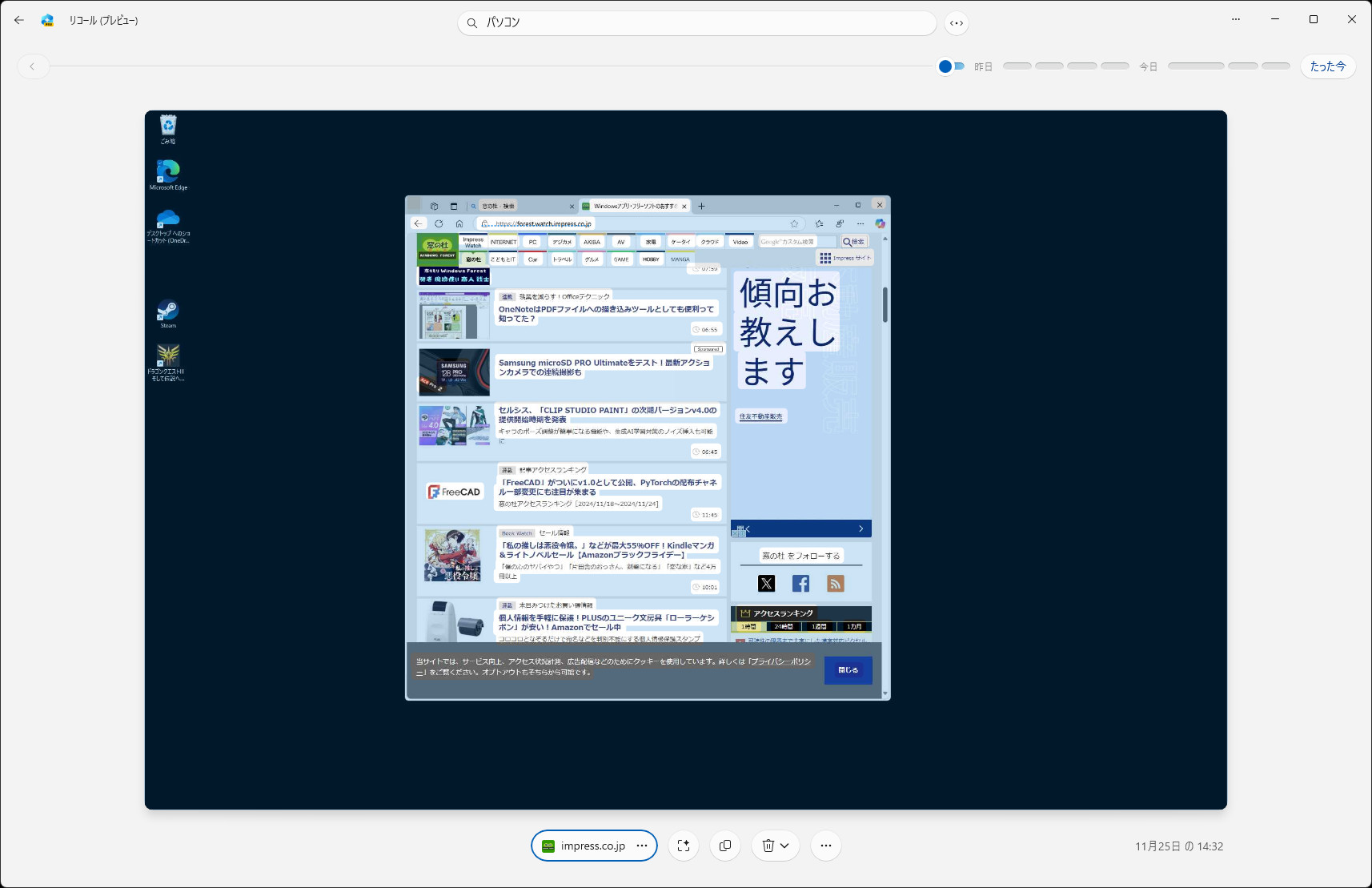Click the trash icon to delete this snapshot
This screenshot has width=1372, height=888.
tap(768, 846)
